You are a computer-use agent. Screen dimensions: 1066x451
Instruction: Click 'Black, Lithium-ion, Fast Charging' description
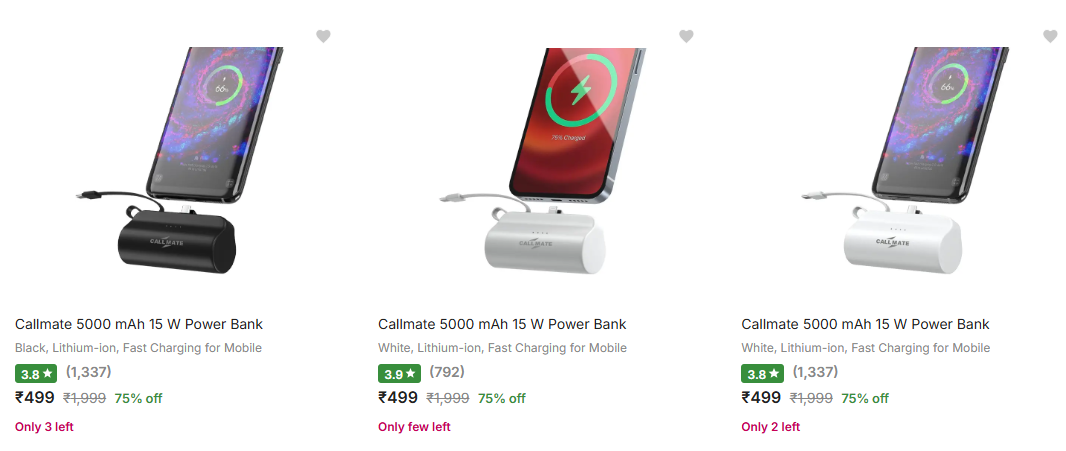tap(138, 348)
